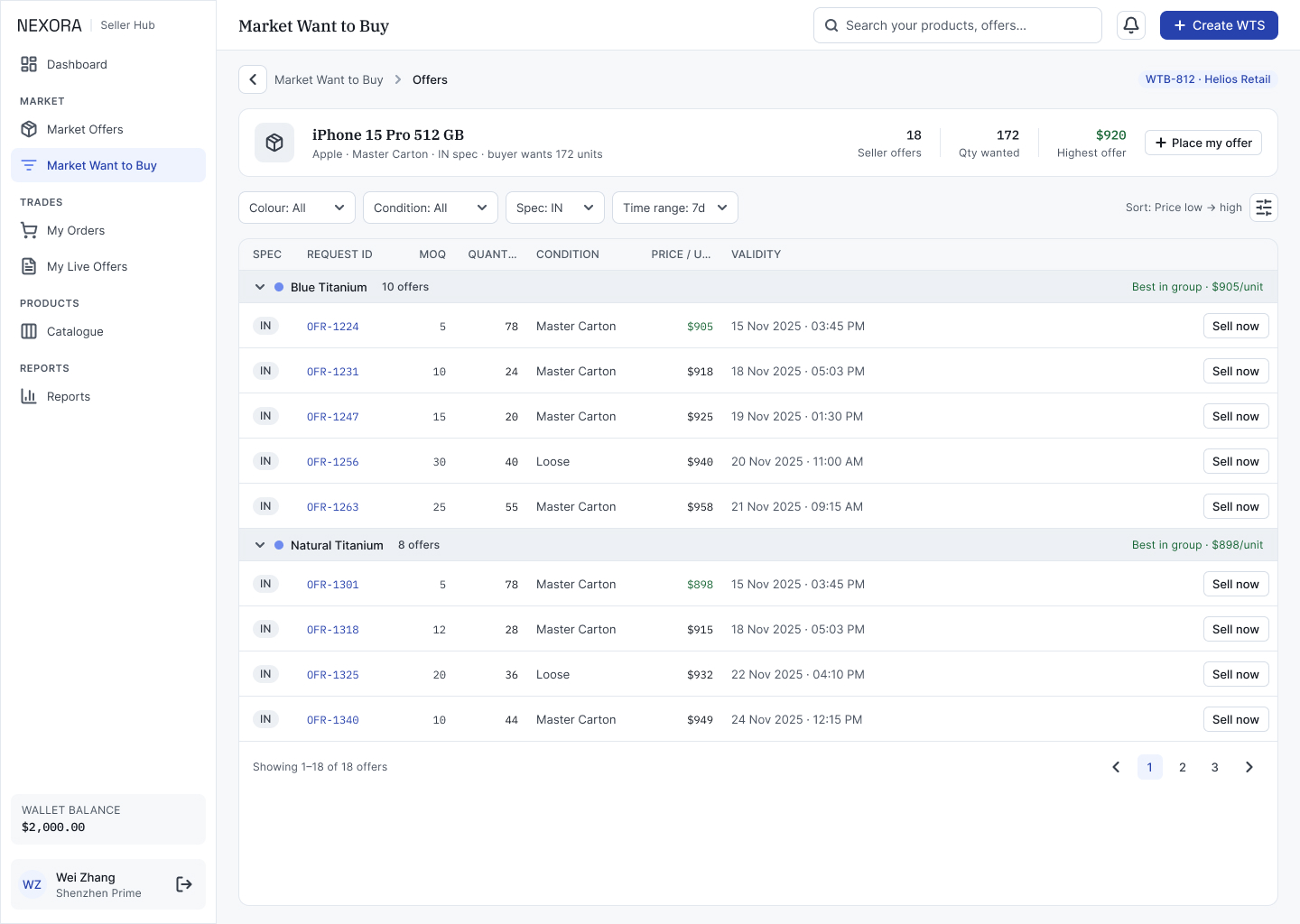The width and height of the screenshot is (1300, 924).
Task: Click the Showing 1–18 of 18 offers text
Action: [x=320, y=767]
